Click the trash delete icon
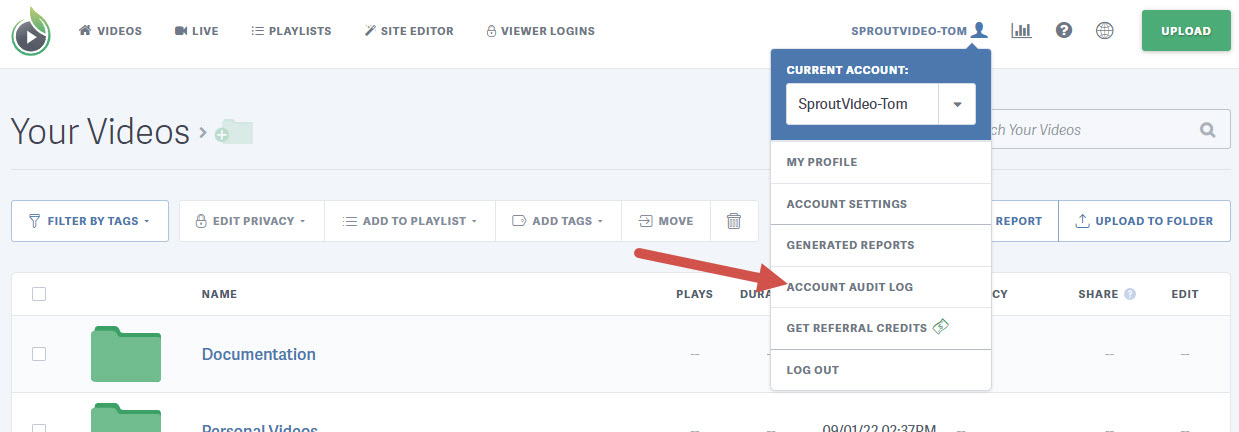 (734, 221)
